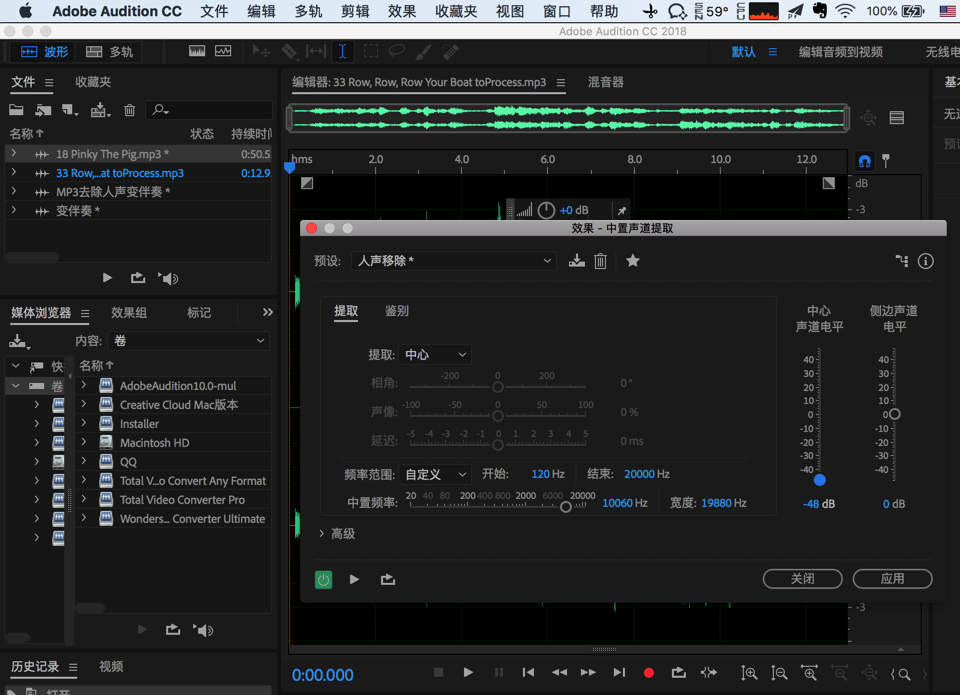Zoom in amplitude icon in transport bar

tap(749, 674)
